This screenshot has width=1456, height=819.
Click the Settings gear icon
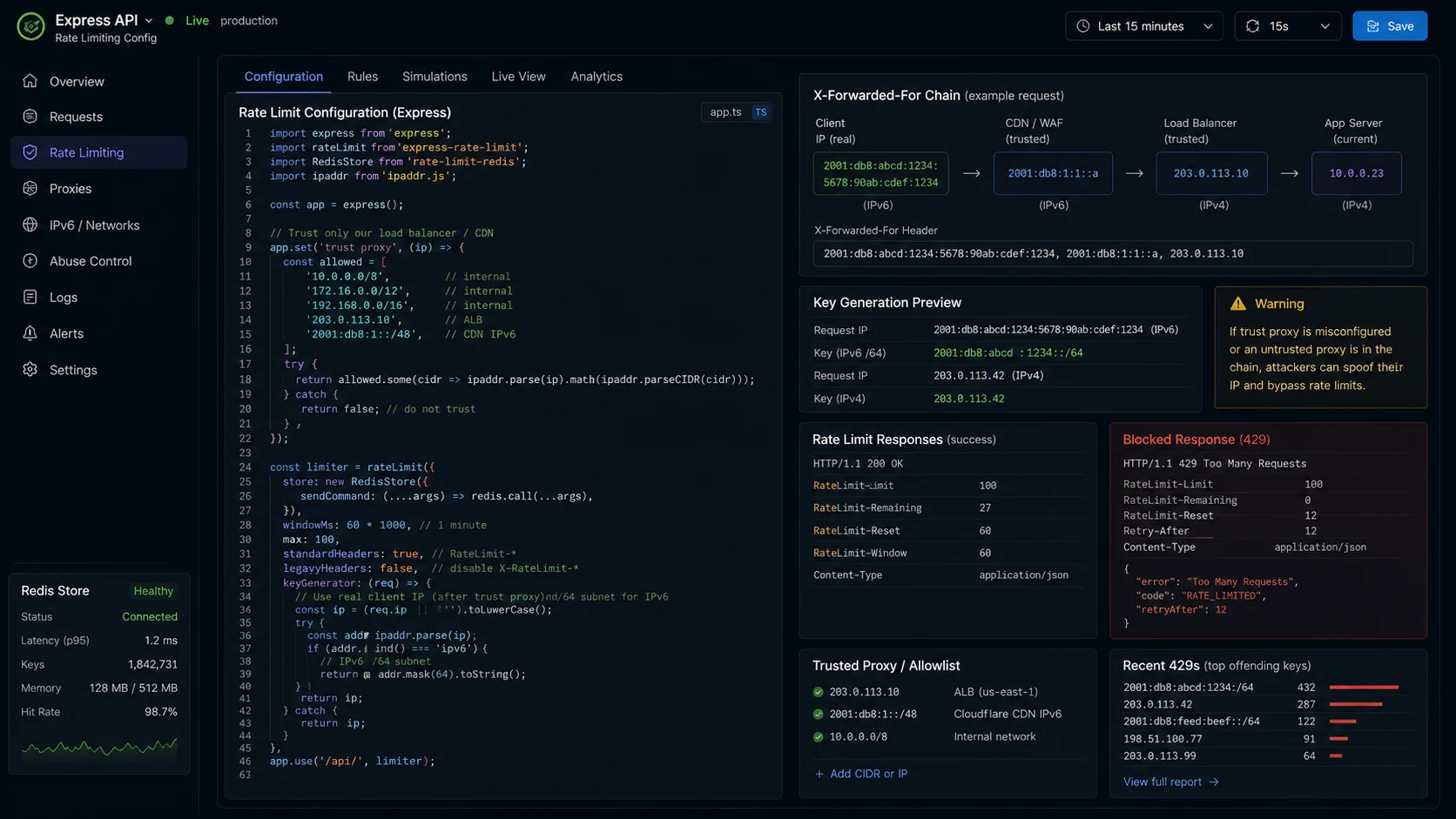pos(30,370)
